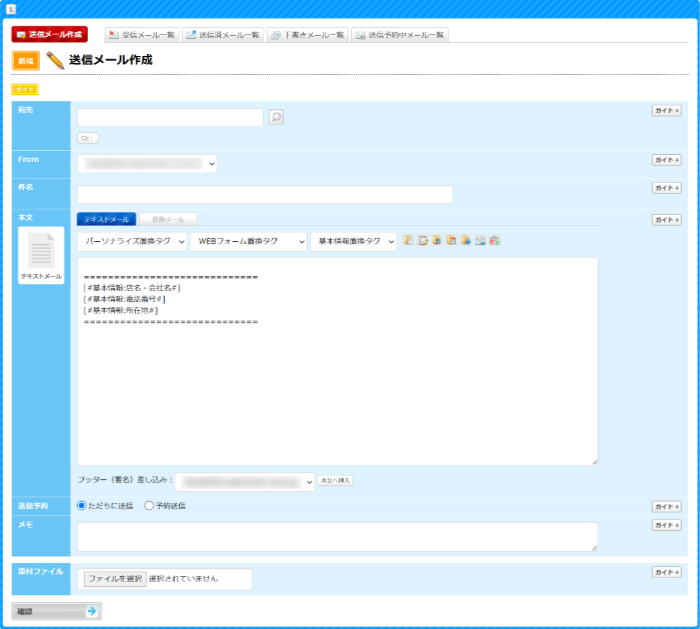Open the From address dropdown
700x629 pixels.
(x=147, y=164)
